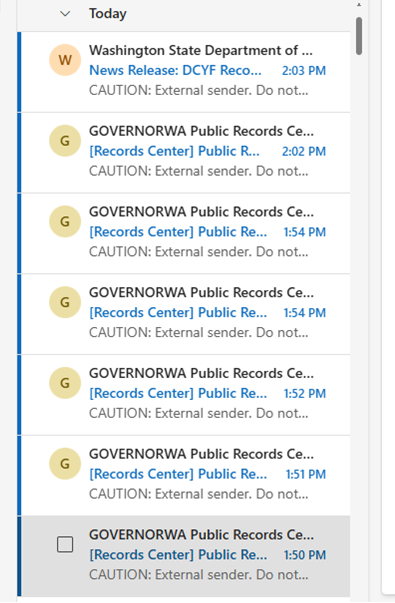Click the Today group header label
The image size is (395, 603).
click(x=108, y=14)
